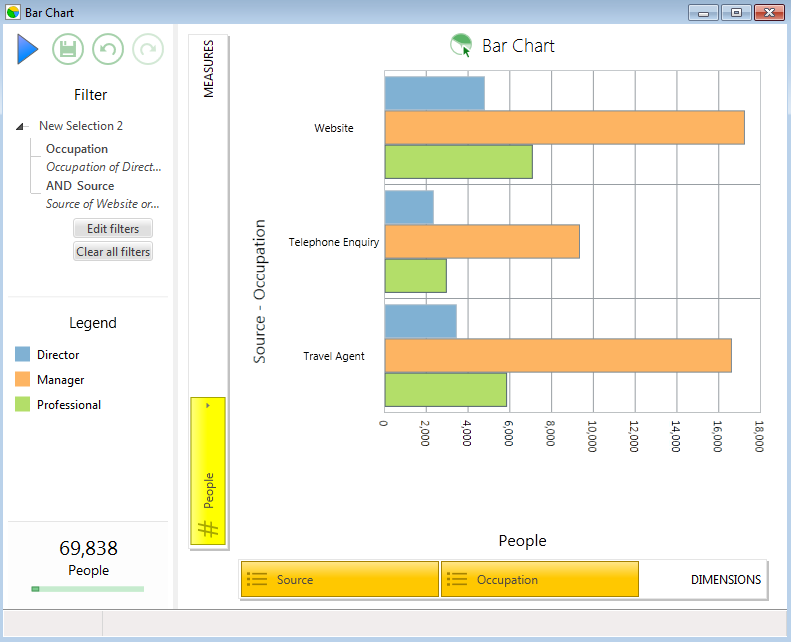
Task: Click the Director blue legend swatch
Action: pos(22,354)
